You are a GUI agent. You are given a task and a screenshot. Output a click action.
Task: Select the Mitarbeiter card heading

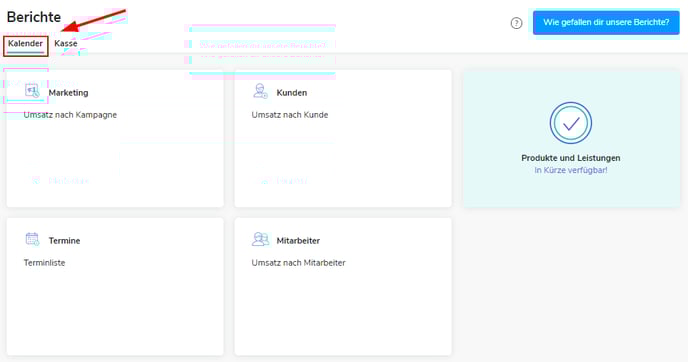298,240
